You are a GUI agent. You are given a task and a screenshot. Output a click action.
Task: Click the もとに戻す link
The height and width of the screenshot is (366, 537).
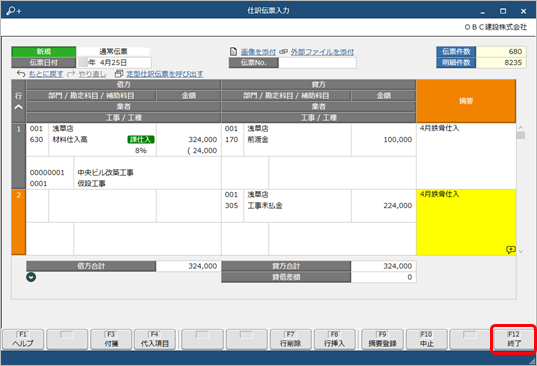click(x=46, y=74)
